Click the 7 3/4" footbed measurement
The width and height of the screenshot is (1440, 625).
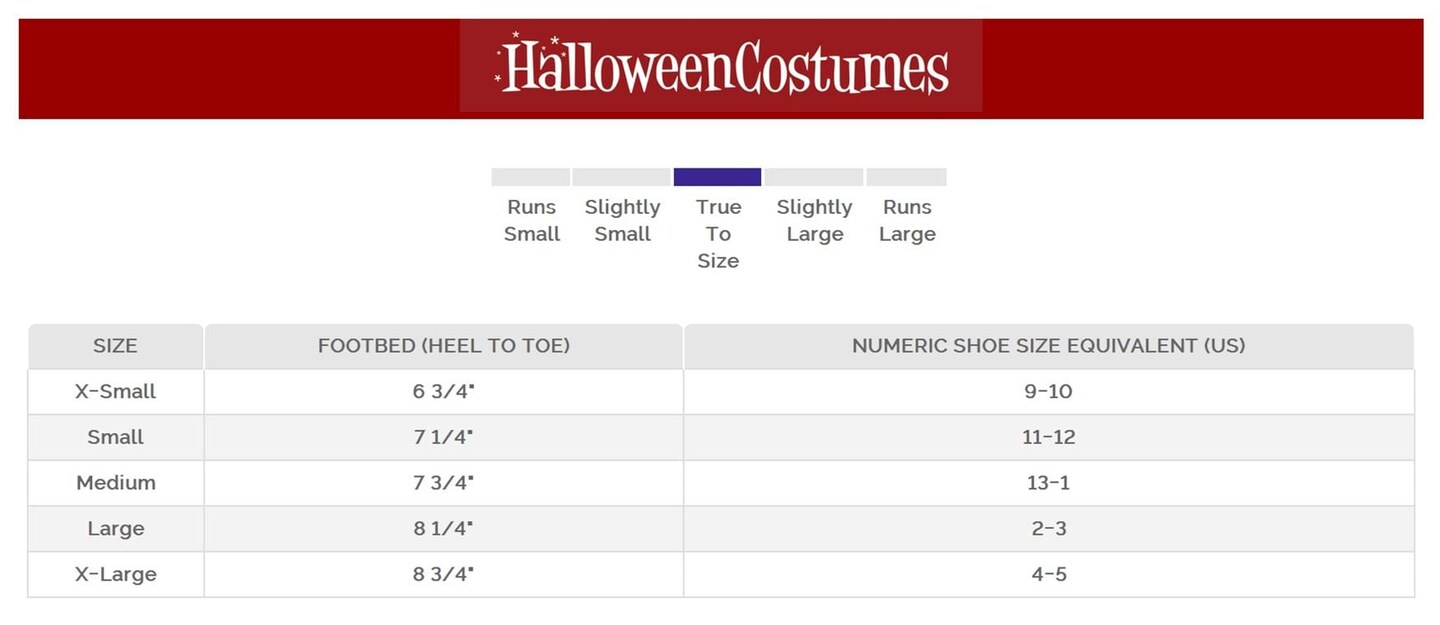pyautogui.click(x=444, y=483)
